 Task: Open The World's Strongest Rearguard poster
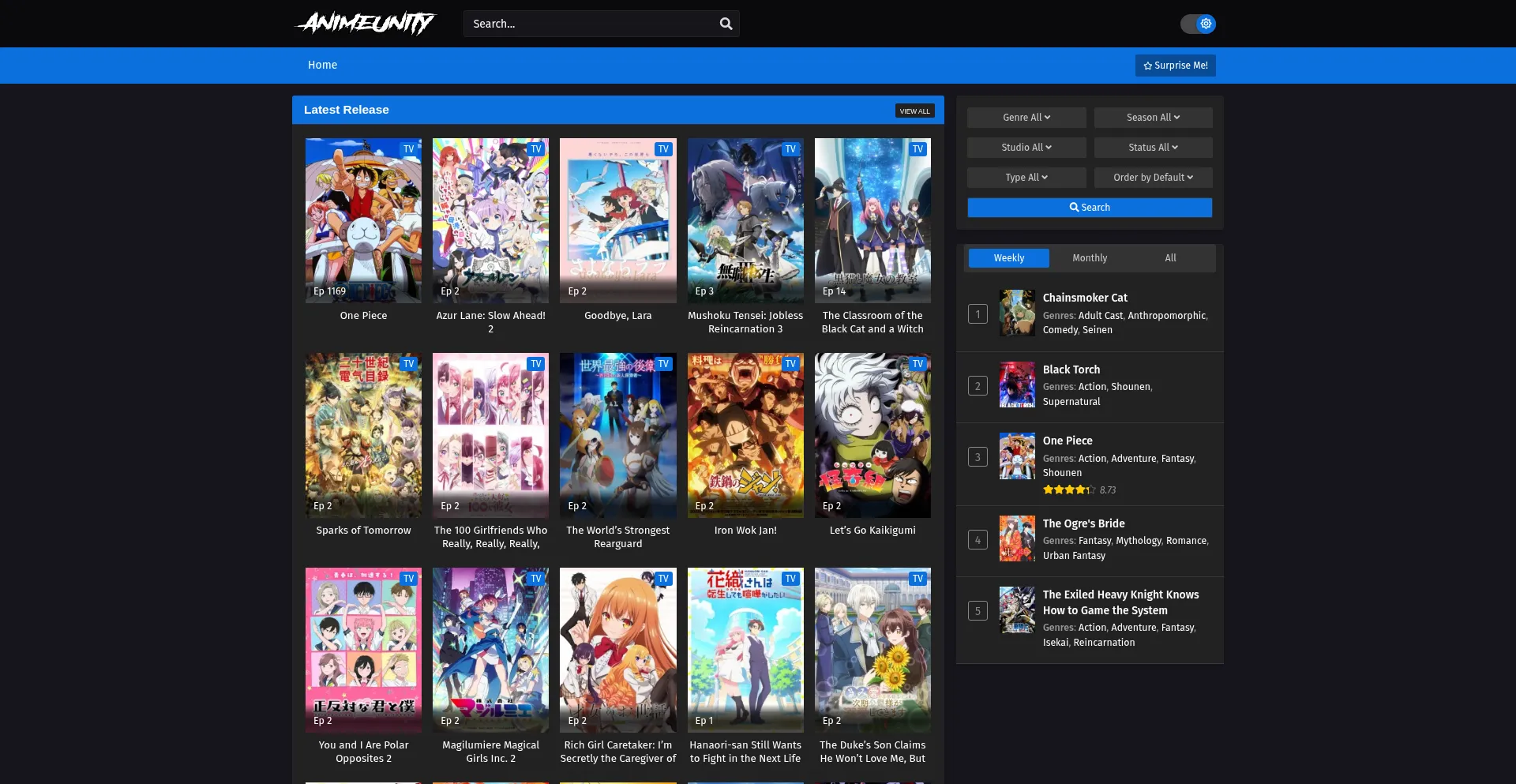click(617, 435)
